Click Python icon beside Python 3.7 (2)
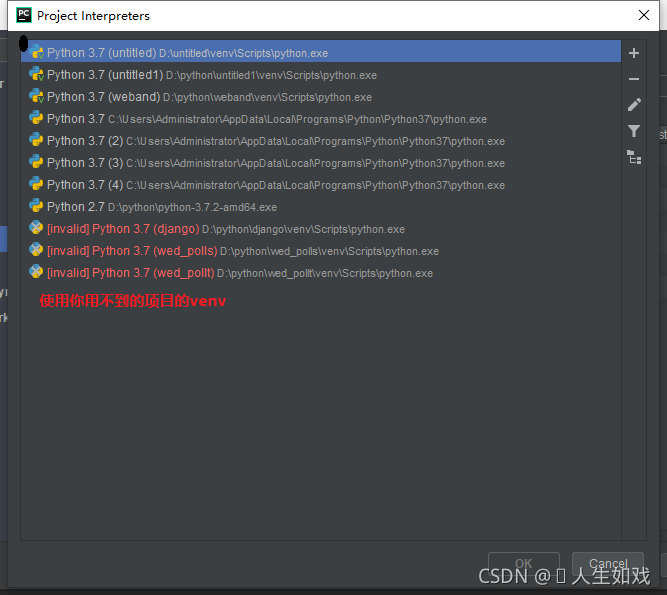Image resolution: width=667 pixels, height=595 pixels. click(36, 140)
